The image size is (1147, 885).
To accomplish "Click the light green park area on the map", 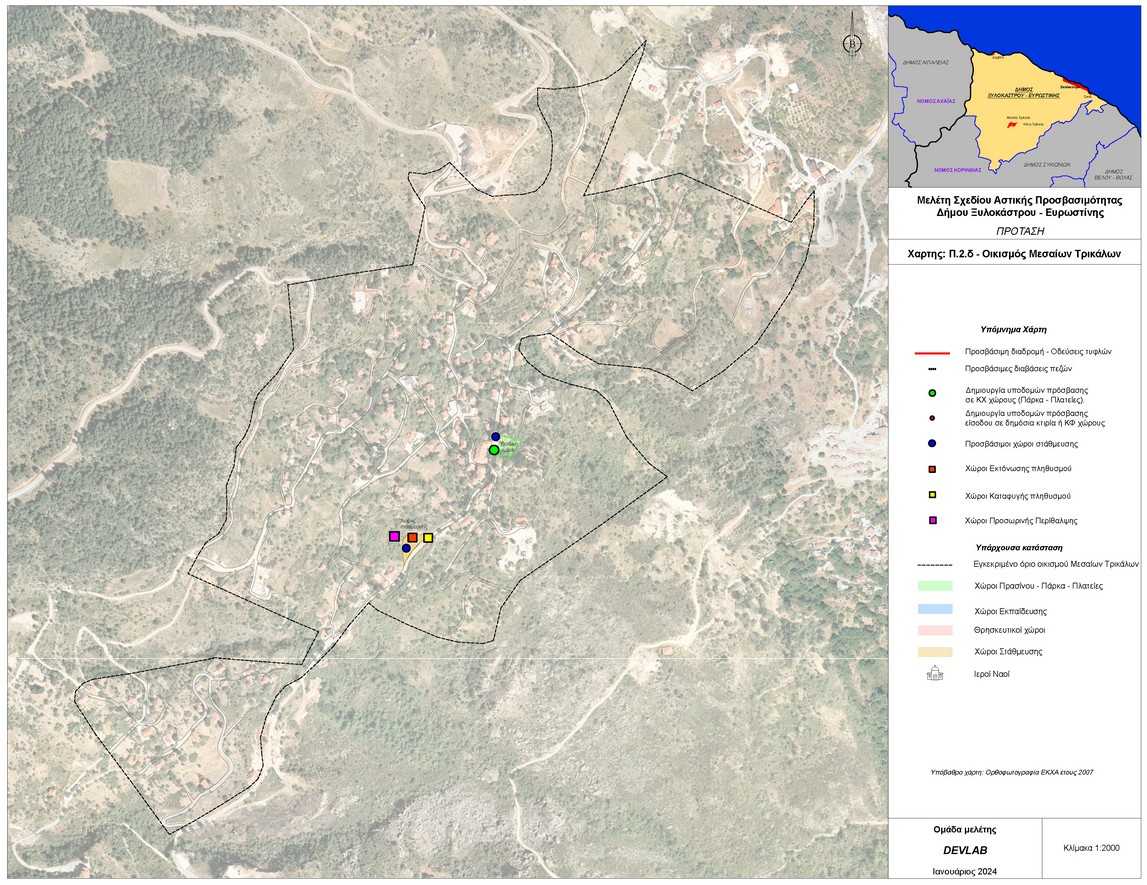I will coord(510,447).
